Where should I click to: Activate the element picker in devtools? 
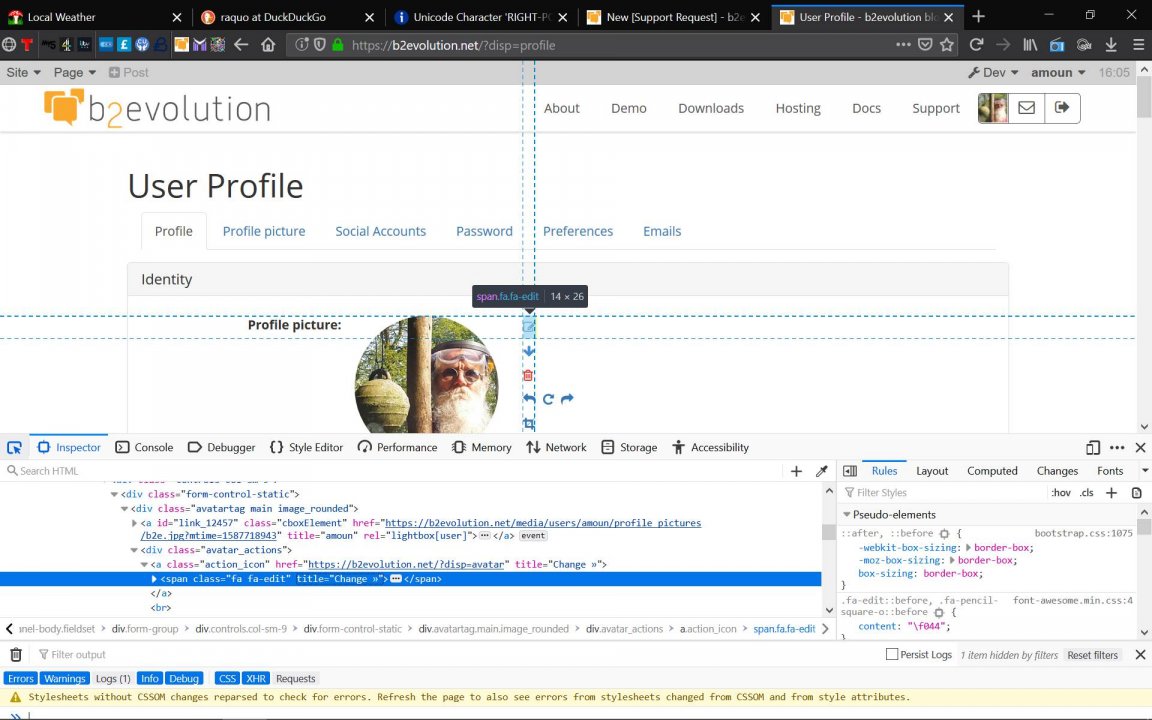(14, 447)
